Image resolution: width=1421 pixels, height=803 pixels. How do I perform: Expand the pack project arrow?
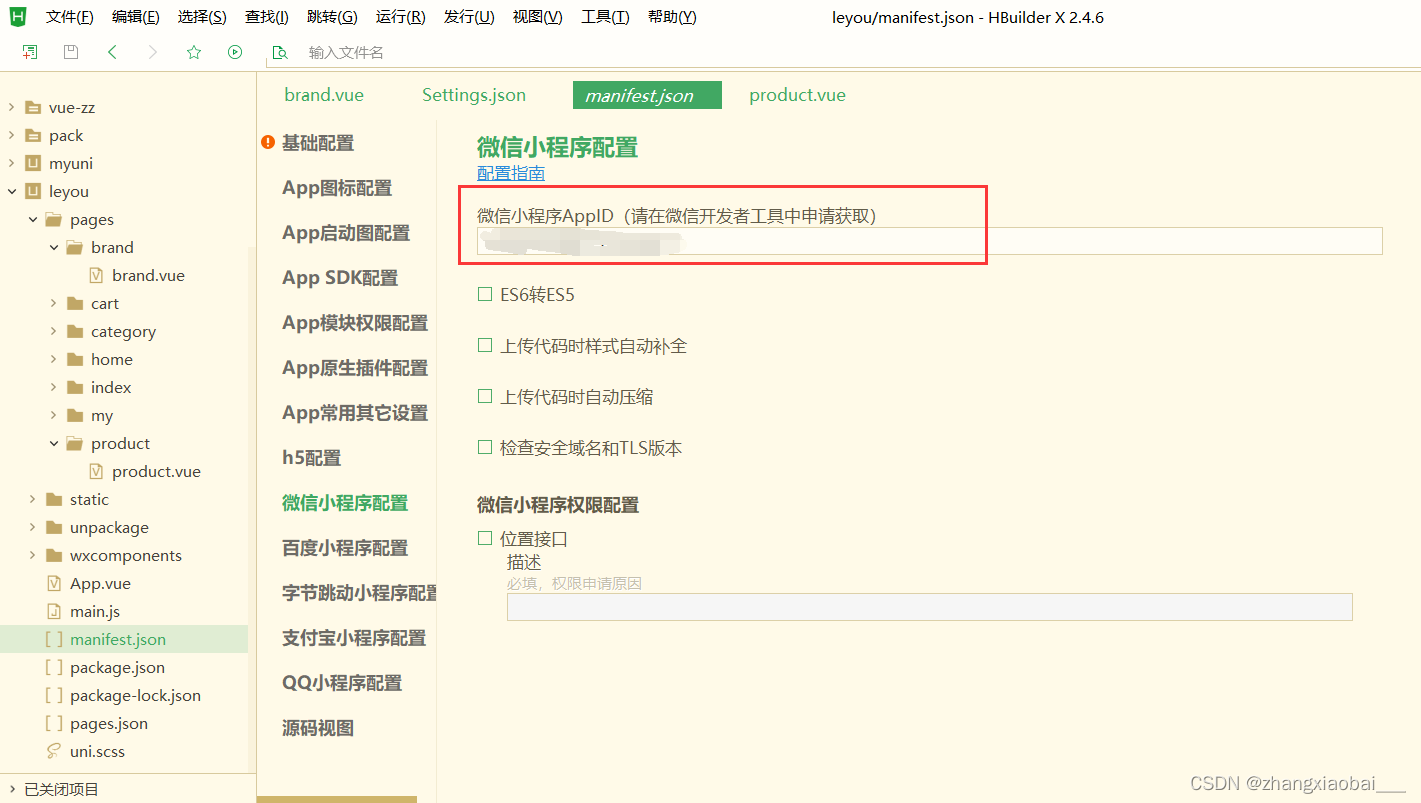(x=11, y=135)
